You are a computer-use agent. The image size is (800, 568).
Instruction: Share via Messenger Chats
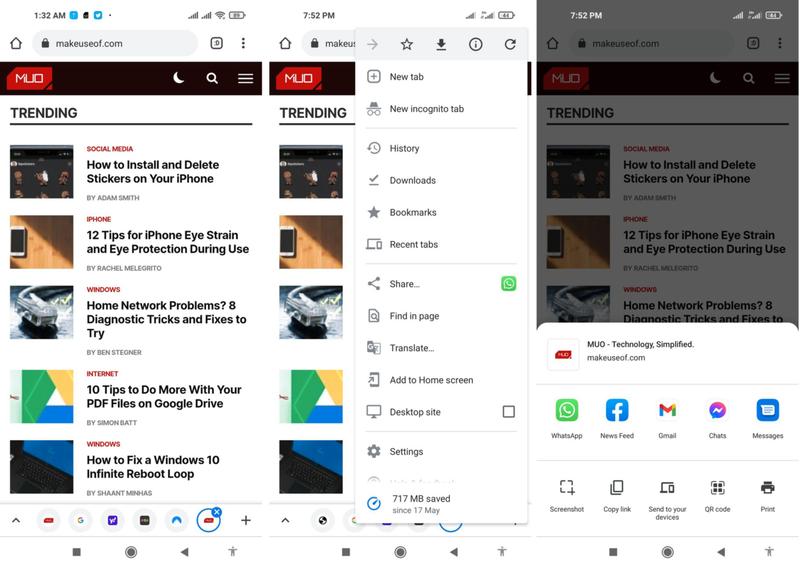click(717, 419)
